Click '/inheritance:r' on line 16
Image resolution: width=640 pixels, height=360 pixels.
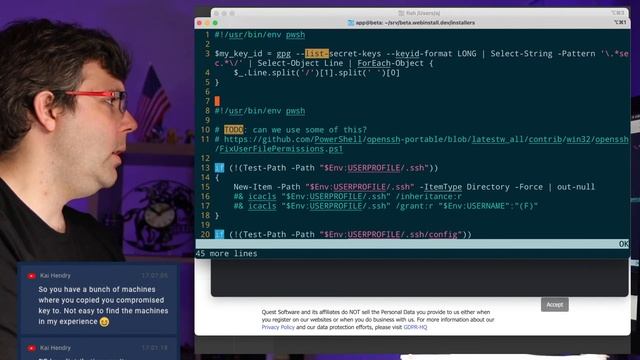(429, 196)
